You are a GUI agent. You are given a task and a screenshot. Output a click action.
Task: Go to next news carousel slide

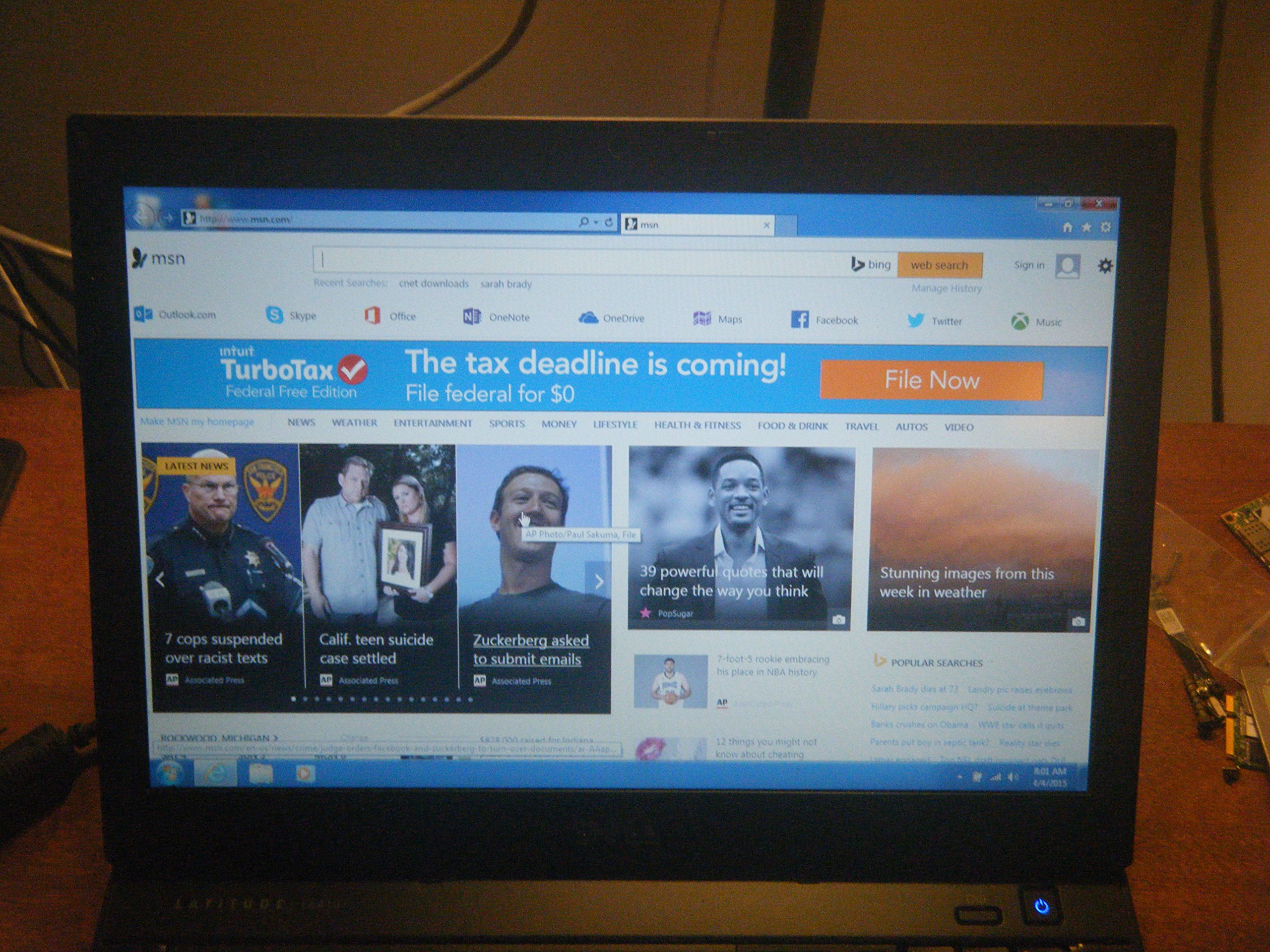click(599, 581)
